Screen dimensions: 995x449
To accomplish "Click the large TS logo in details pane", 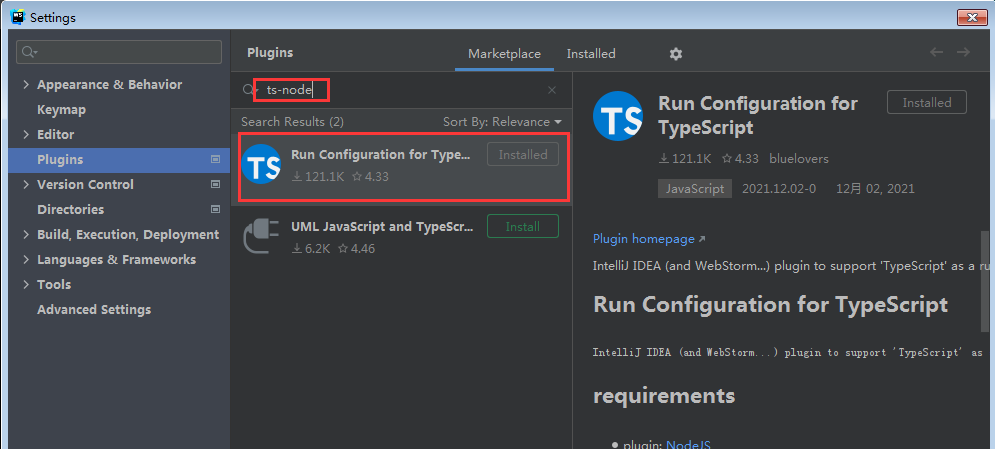I will point(617,116).
